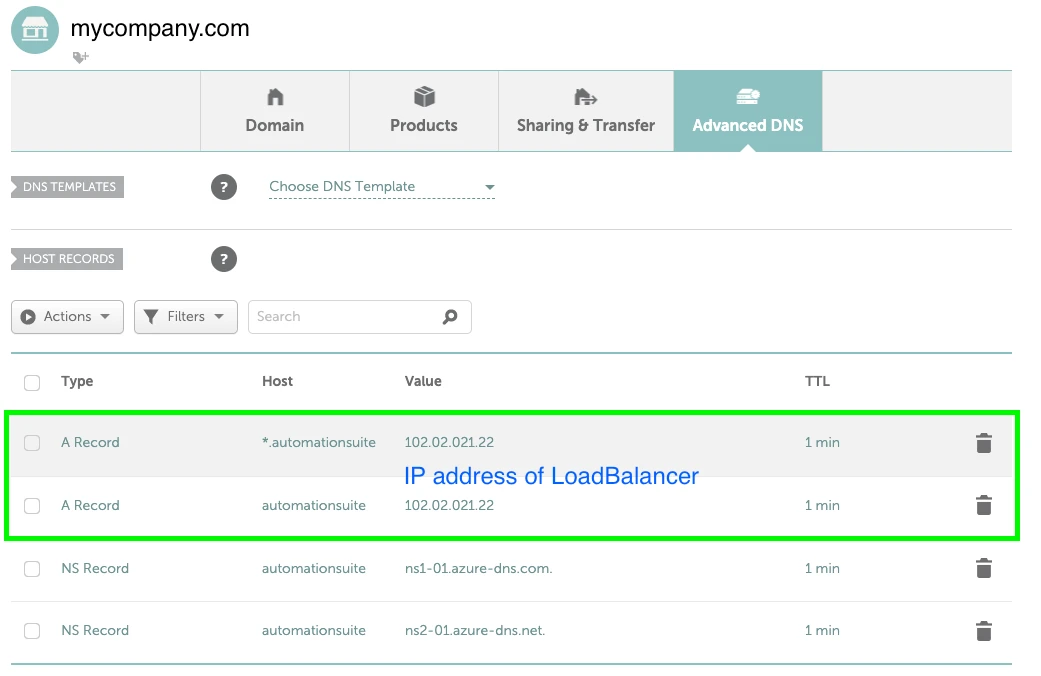Image resolution: width=1041 pixels, height=676 pixels.
Task: Click the *.automationsuite host cell
Action: point(319,442)
